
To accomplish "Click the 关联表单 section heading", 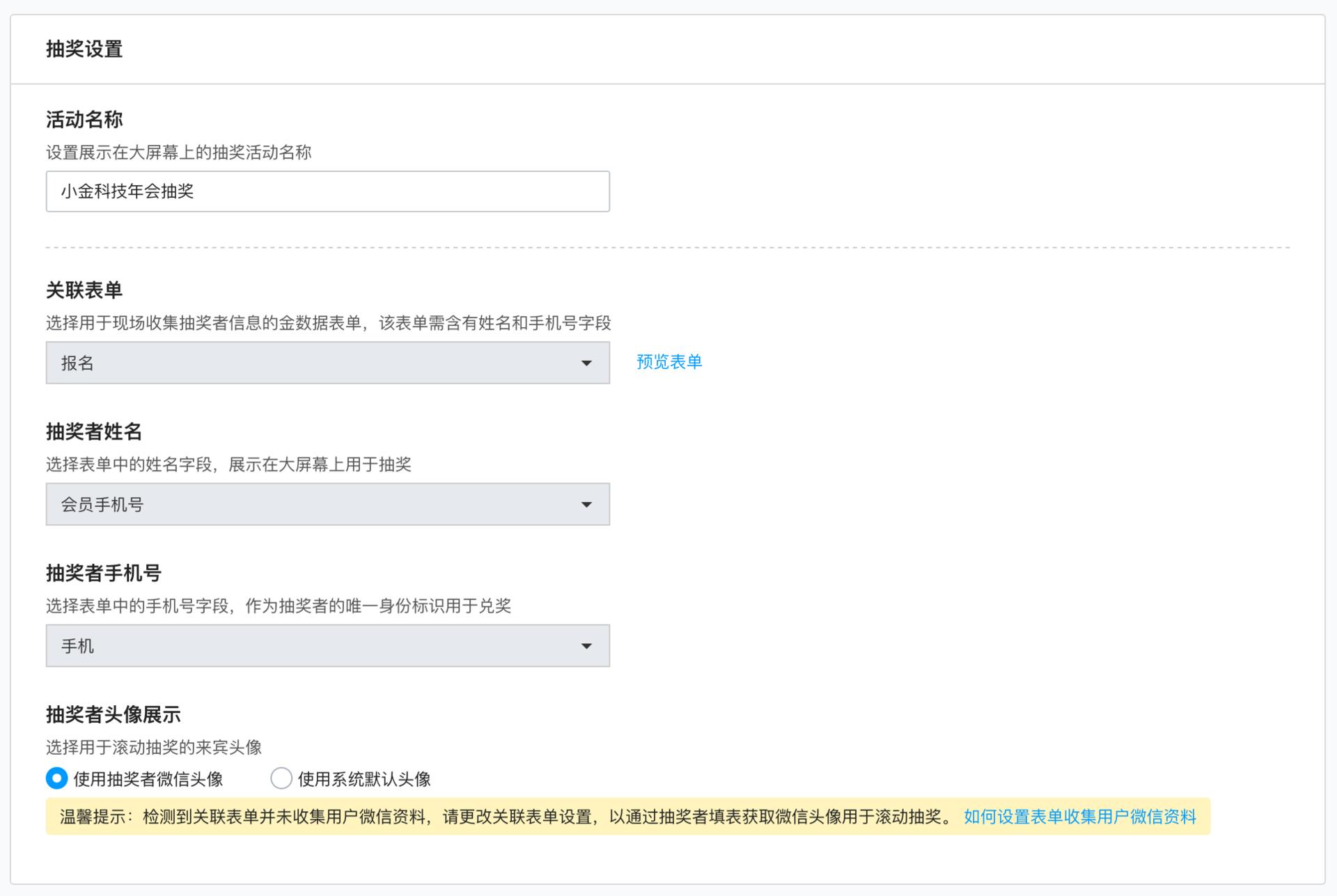I will pos(84,290).
